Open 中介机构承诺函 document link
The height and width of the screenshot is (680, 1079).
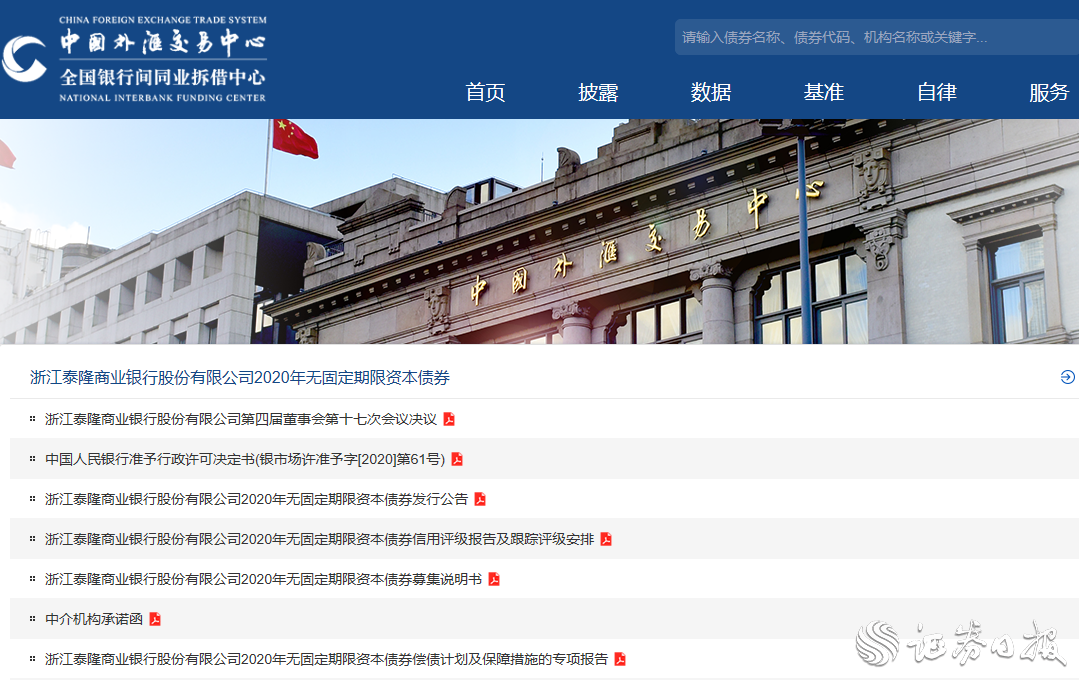[94, 619]
